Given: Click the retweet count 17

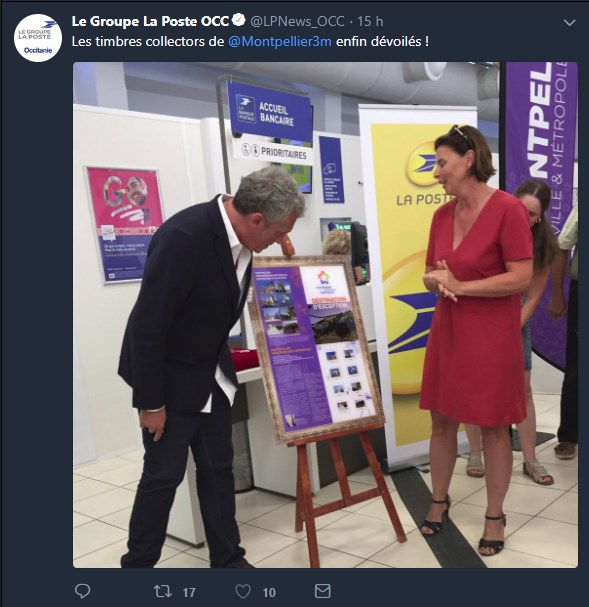Looking at the screenshot, I should tap(189, 593).
